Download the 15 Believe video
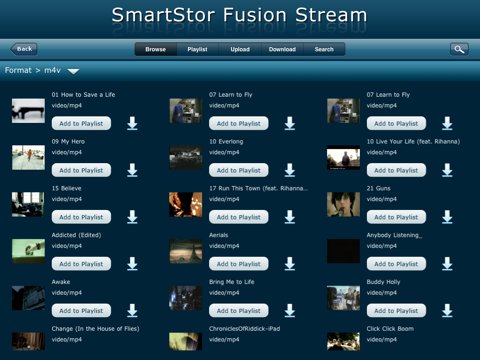 (x=132, y=217)
